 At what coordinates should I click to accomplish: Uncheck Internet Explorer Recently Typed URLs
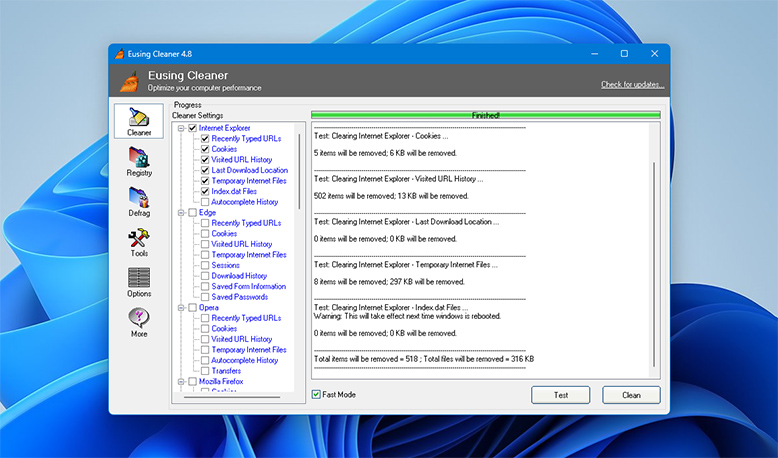click(205, 138)
